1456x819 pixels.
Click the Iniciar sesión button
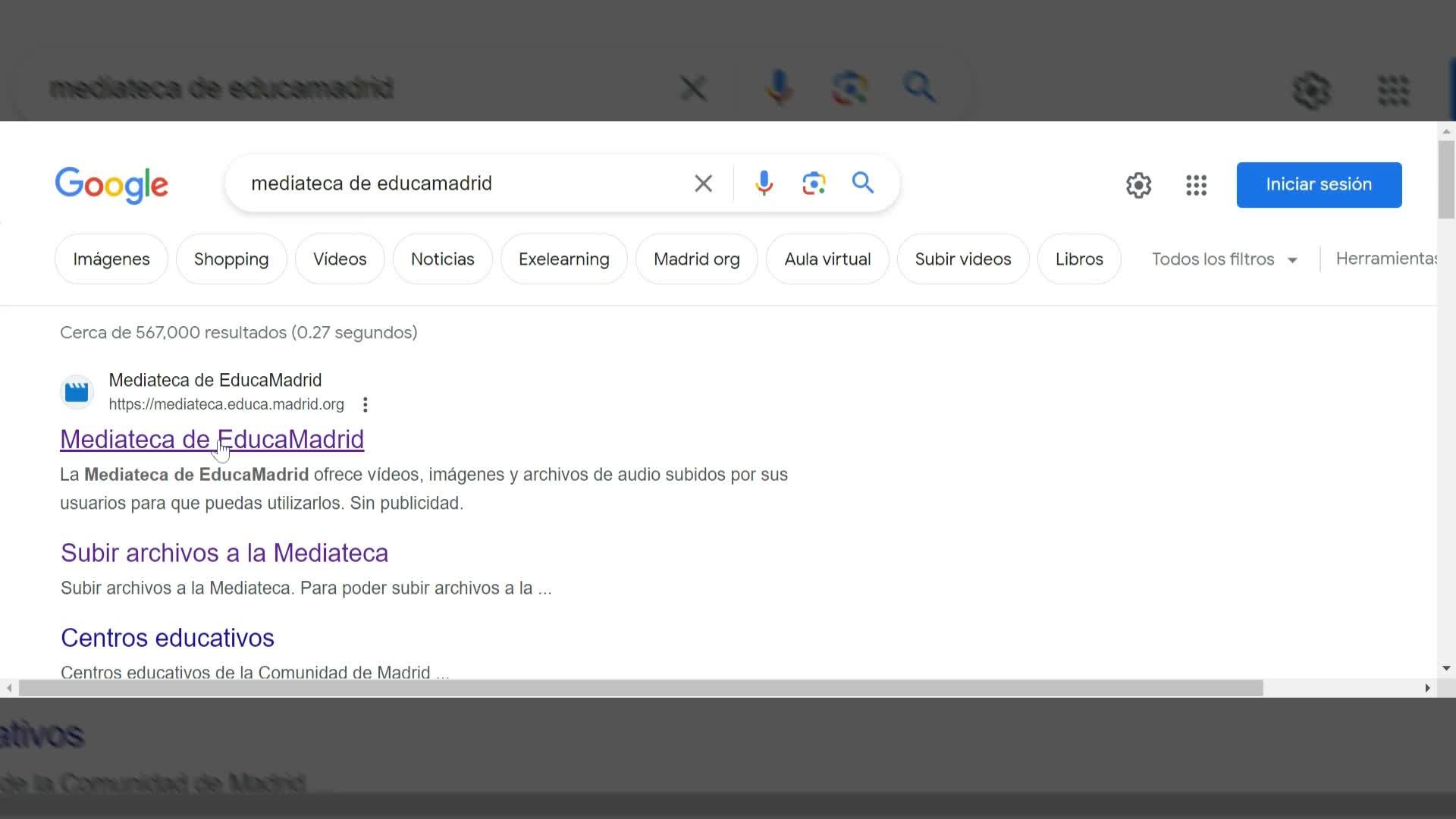coord(1318,185)
